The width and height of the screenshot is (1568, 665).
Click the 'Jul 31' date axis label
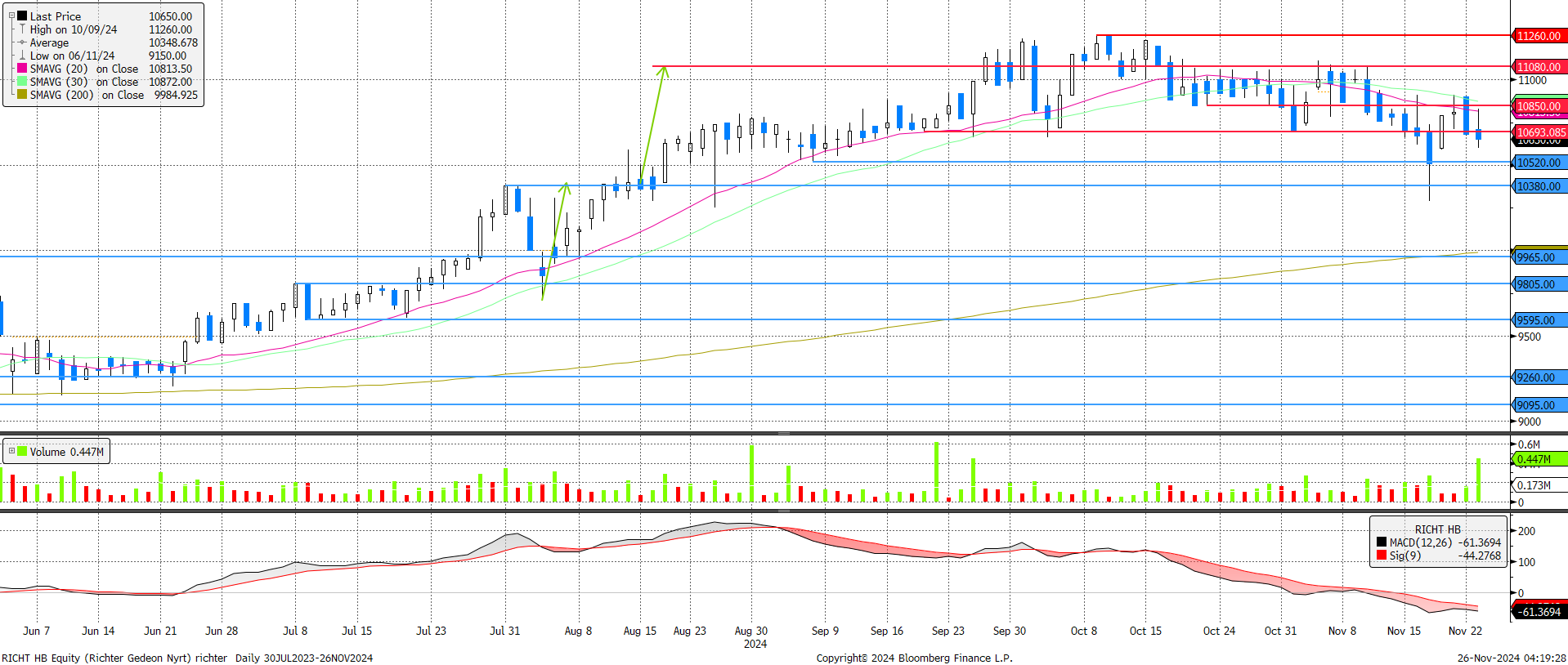[x=504, y=631]
